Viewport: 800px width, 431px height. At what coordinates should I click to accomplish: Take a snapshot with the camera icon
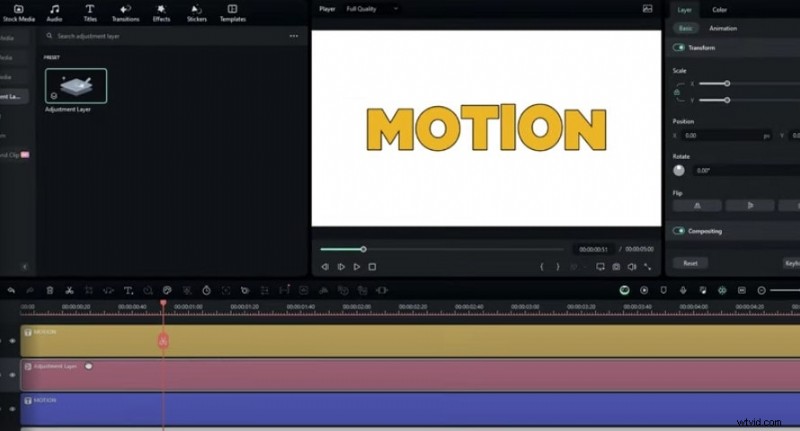pos(616,267)
